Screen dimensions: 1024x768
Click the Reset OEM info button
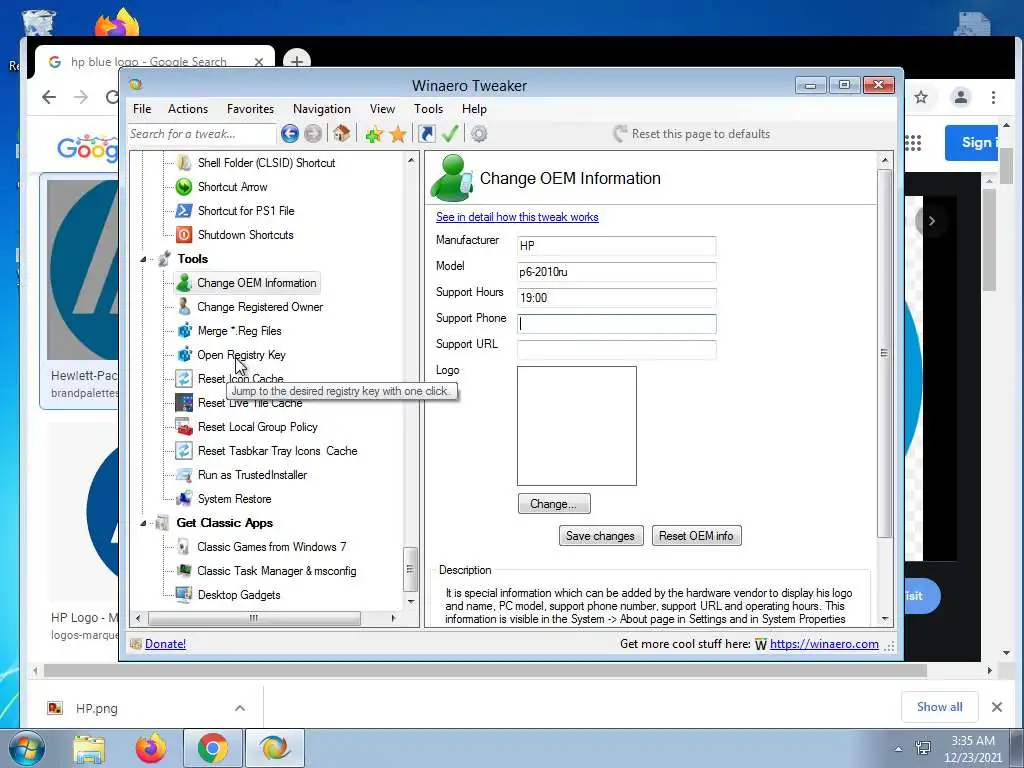696,536
